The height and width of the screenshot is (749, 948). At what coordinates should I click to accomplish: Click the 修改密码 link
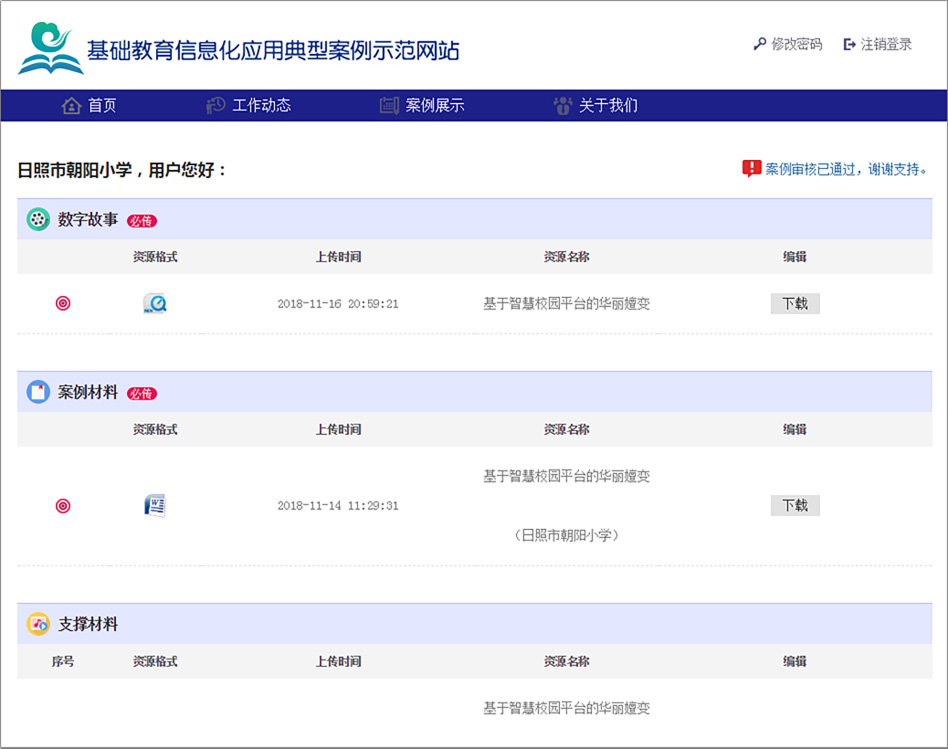tap(788, 44)
